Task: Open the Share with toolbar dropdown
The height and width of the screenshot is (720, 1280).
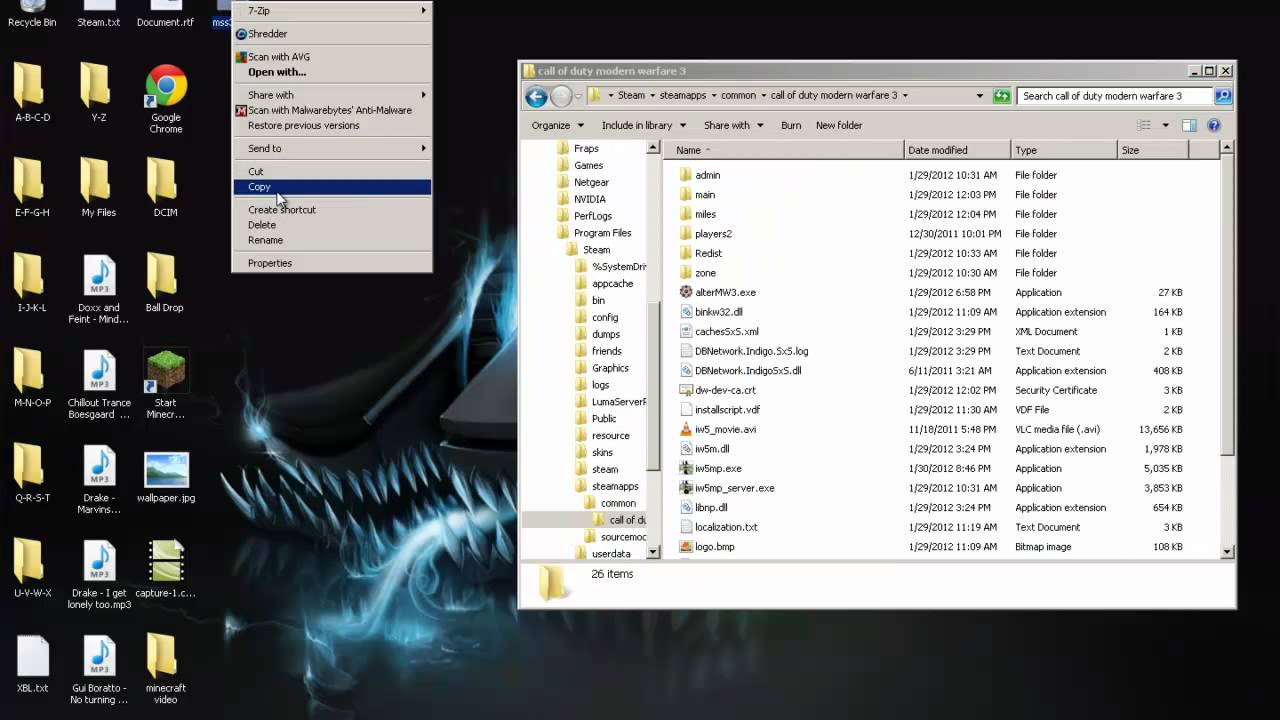Action: [x=733, y=126]
